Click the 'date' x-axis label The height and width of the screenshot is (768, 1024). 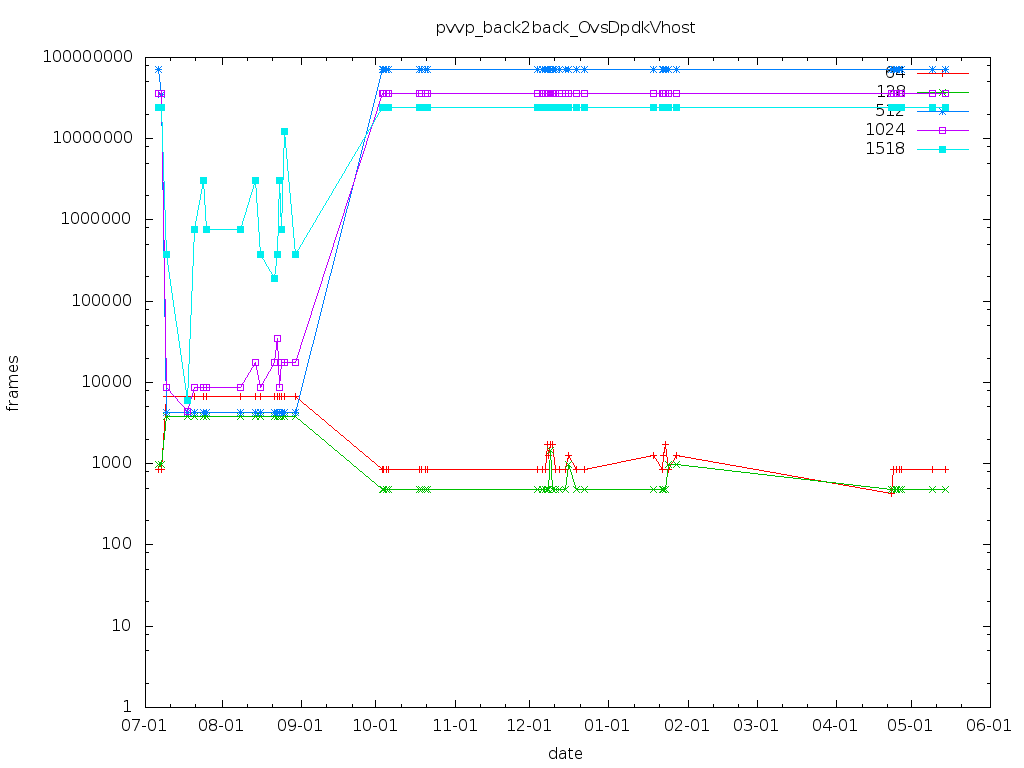coord(565,753)
